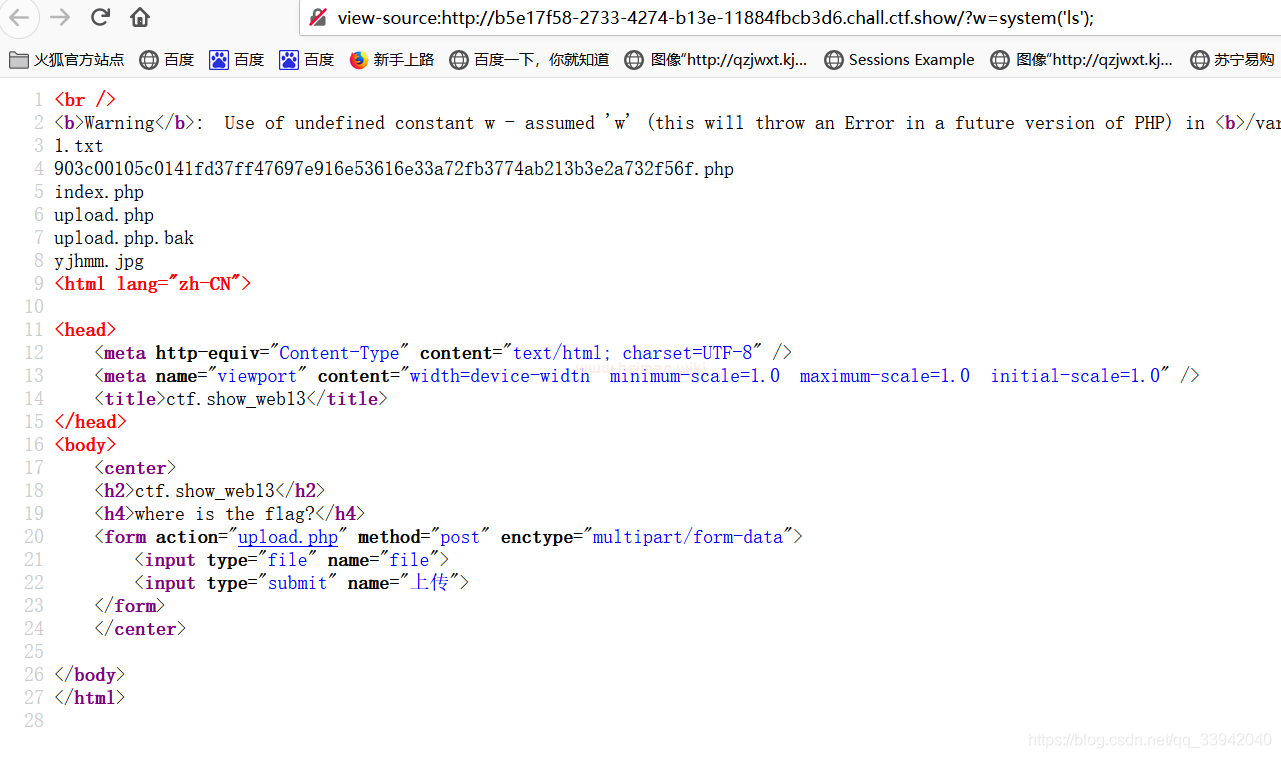Viewport: 1281px width, 758px height.
Task: Reload the current page
Action: tap(100, 17)
